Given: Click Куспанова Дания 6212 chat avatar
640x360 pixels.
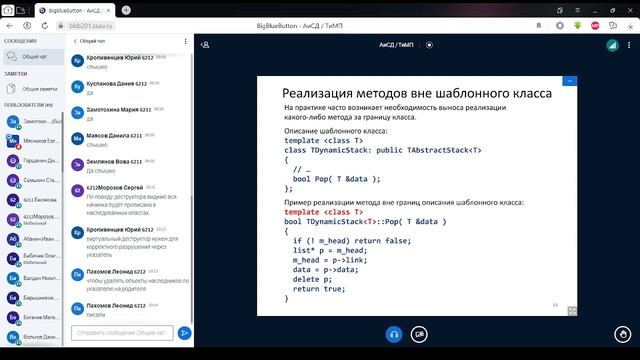Looking at the screenshot, I should [77, 87].
